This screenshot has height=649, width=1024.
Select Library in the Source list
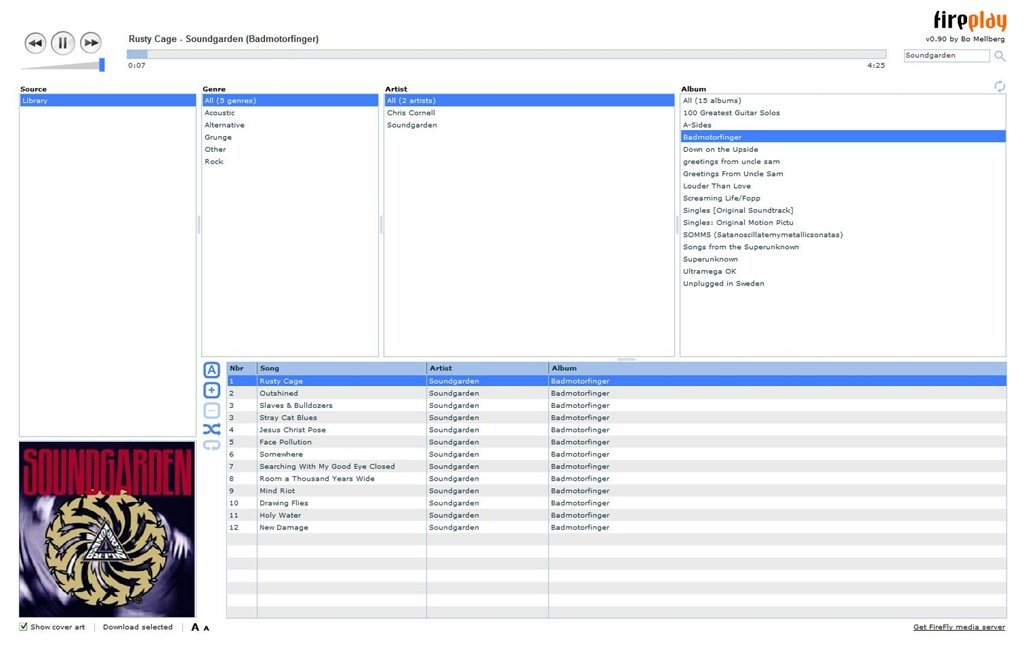coord(108,101)
